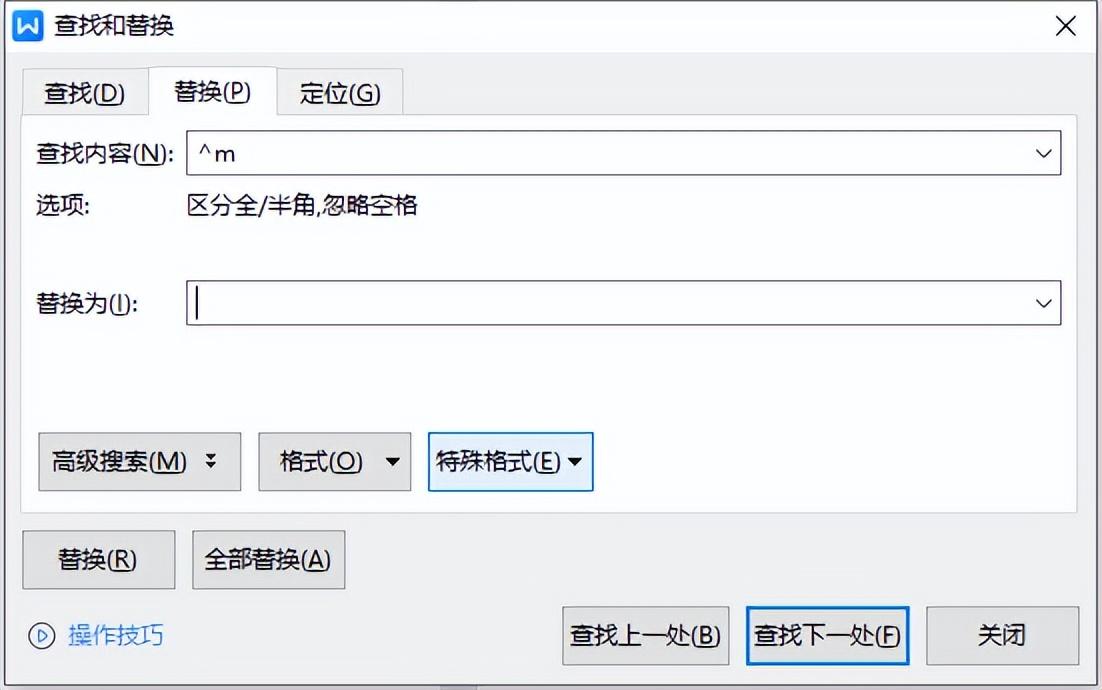This screenshot has height=690, width=1102.
Task: Open the 格式(O) dropdown
Action: pos(334,461)
